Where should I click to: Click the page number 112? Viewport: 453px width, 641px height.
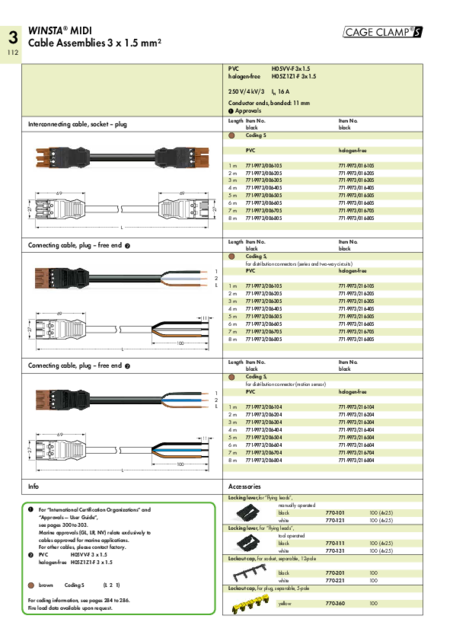pos(13,52)
